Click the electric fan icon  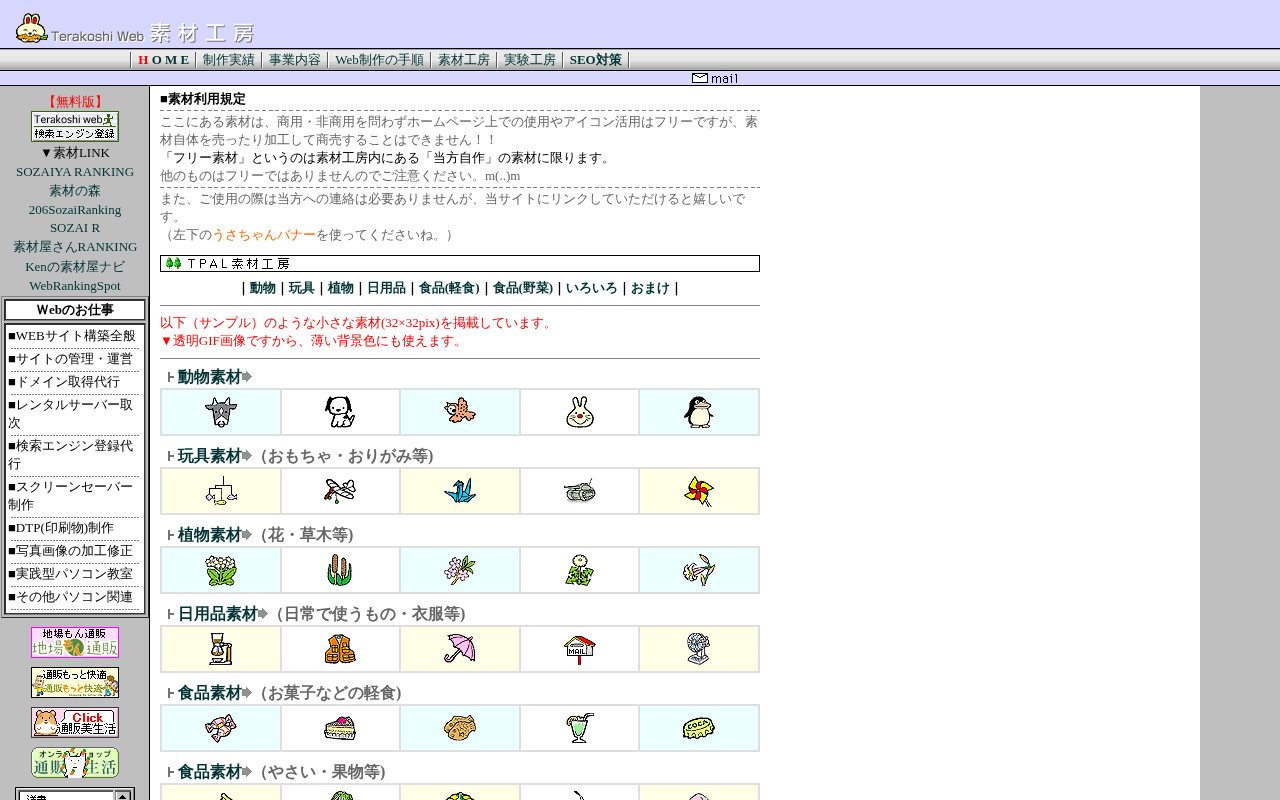(699, 649)
